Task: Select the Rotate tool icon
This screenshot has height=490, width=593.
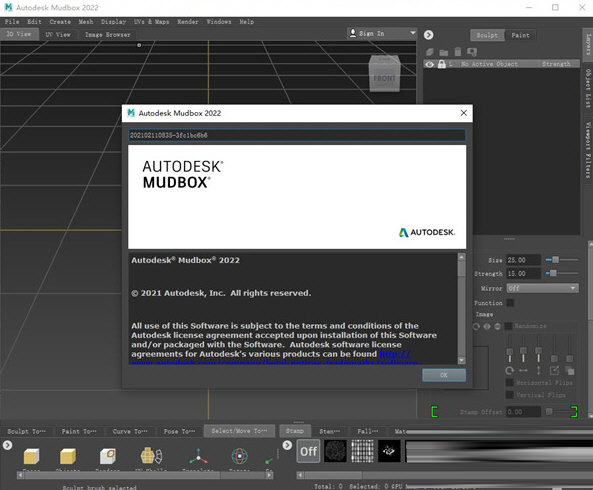Action: (x=239, y=456)
